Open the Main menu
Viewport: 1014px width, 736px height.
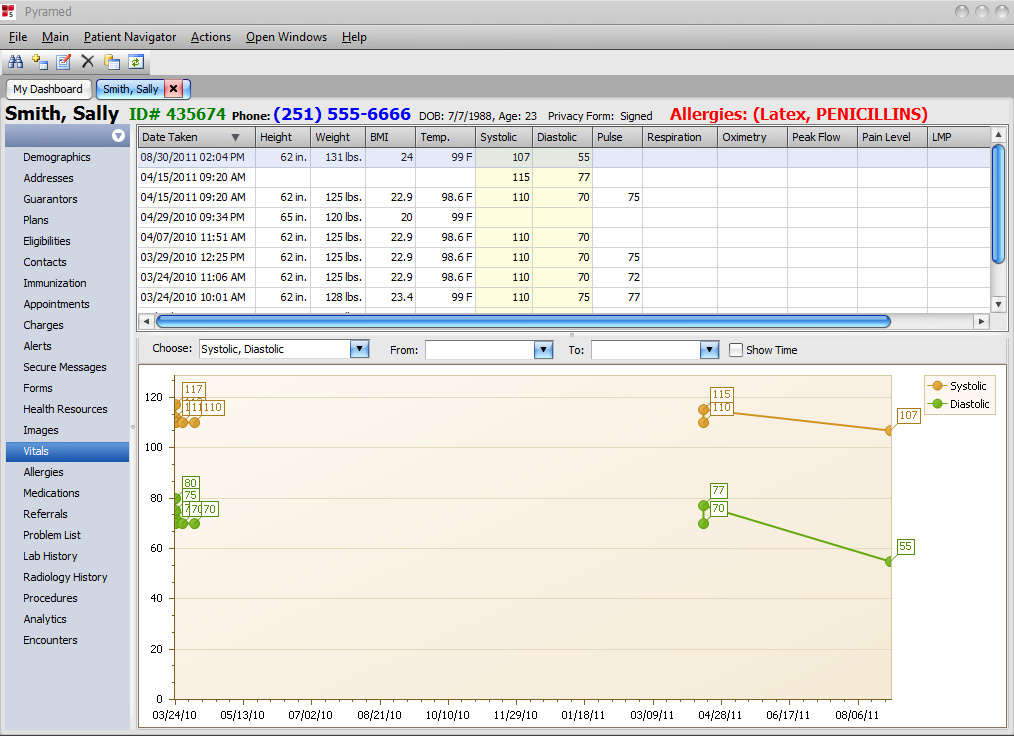55,37
